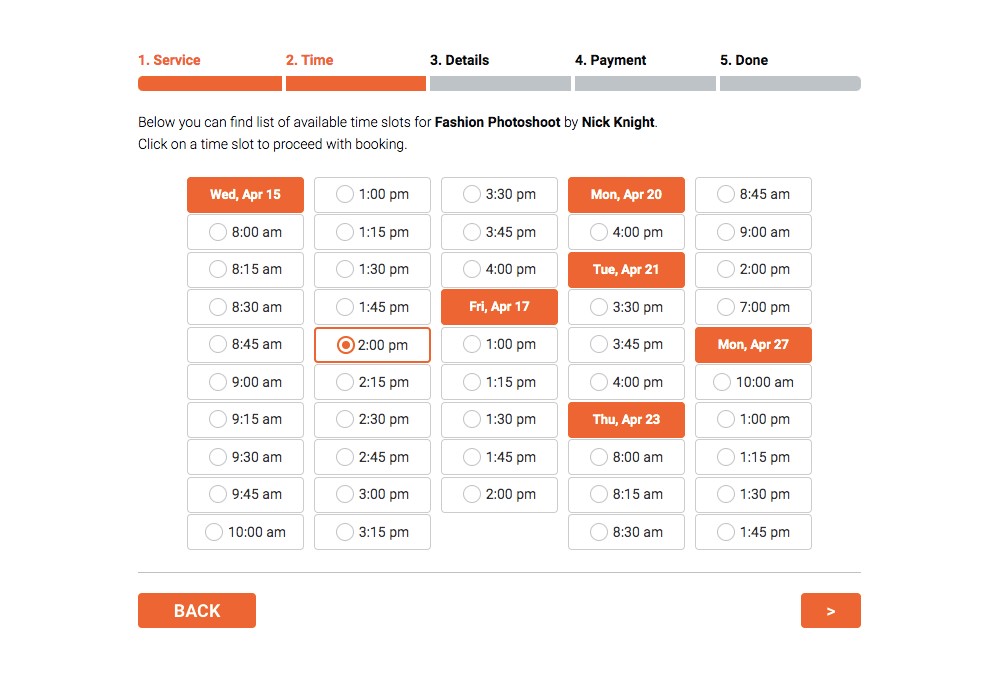Image resolution: width=1000 pixels, height=679 pixels.
Task: Click the progress bar segment under Payment
Action: 645,84
